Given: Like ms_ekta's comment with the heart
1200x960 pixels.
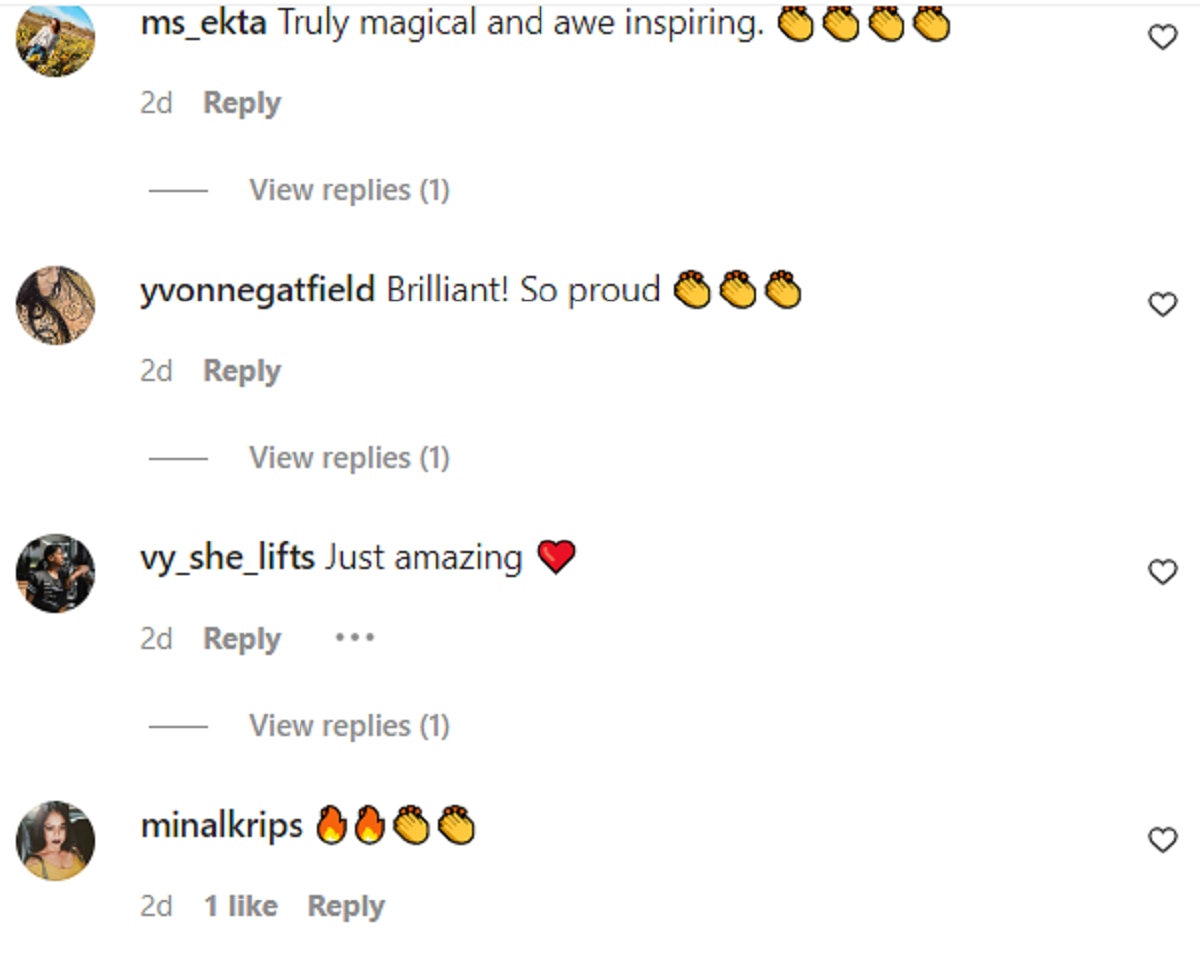Looking at the screenshot, I should click(1162, 38).
